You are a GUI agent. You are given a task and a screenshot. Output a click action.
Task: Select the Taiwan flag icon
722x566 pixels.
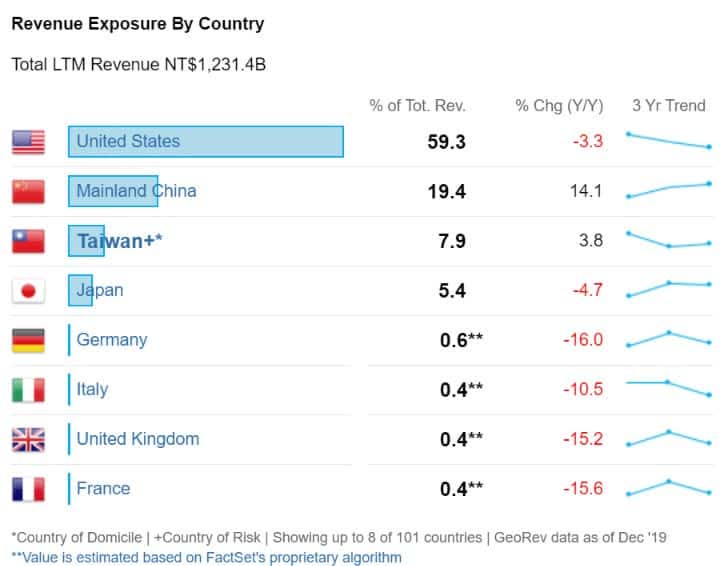point(28,241)
